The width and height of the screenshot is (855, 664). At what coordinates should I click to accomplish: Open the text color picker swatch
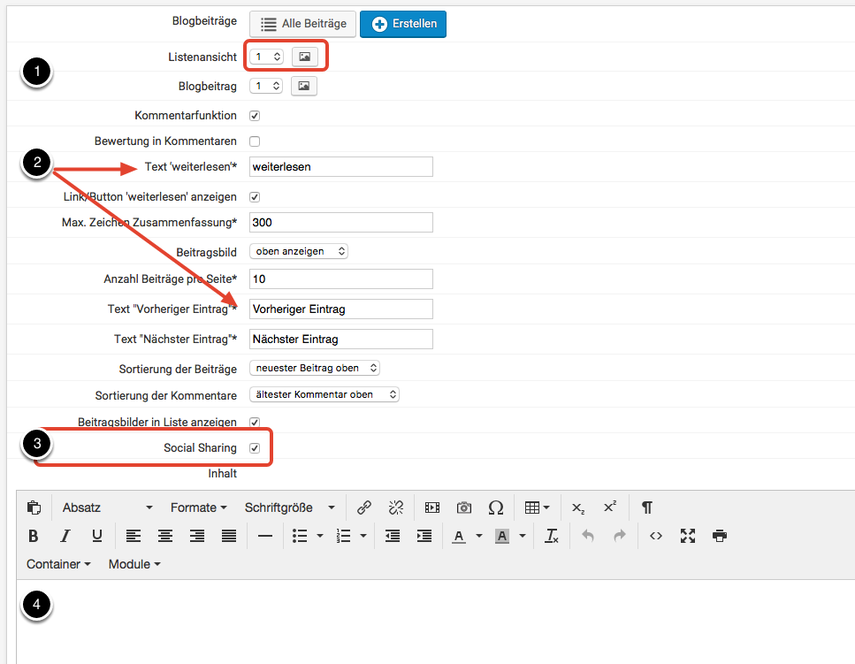coord(458,536)
